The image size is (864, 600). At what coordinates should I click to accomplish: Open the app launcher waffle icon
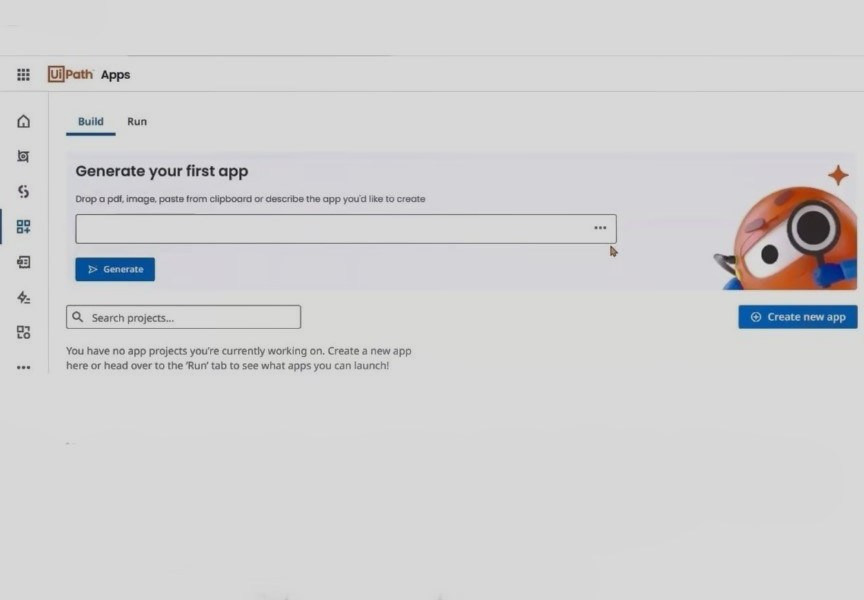[x=23, y=74]
